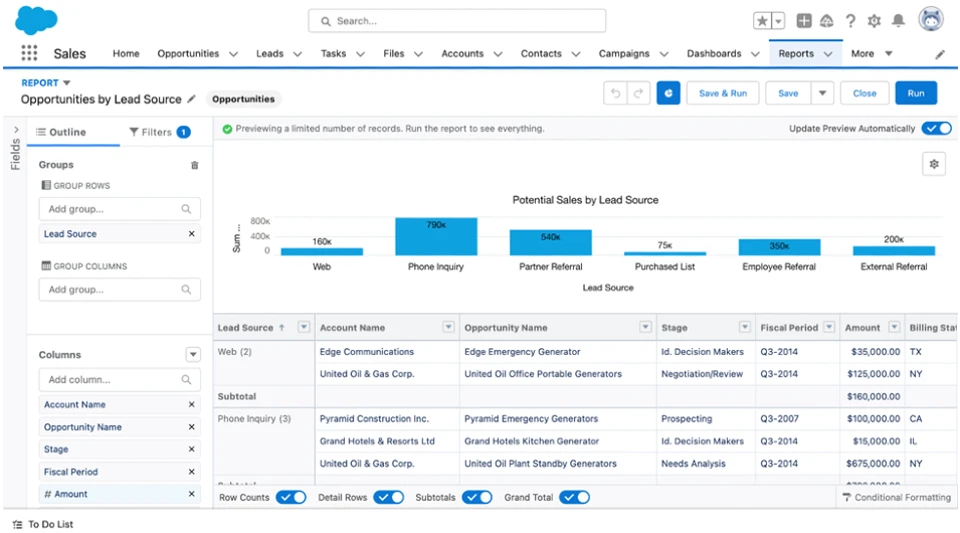Open the Tasks tab
Viewport: 960px width, 533px height.
tap(333, 54)
